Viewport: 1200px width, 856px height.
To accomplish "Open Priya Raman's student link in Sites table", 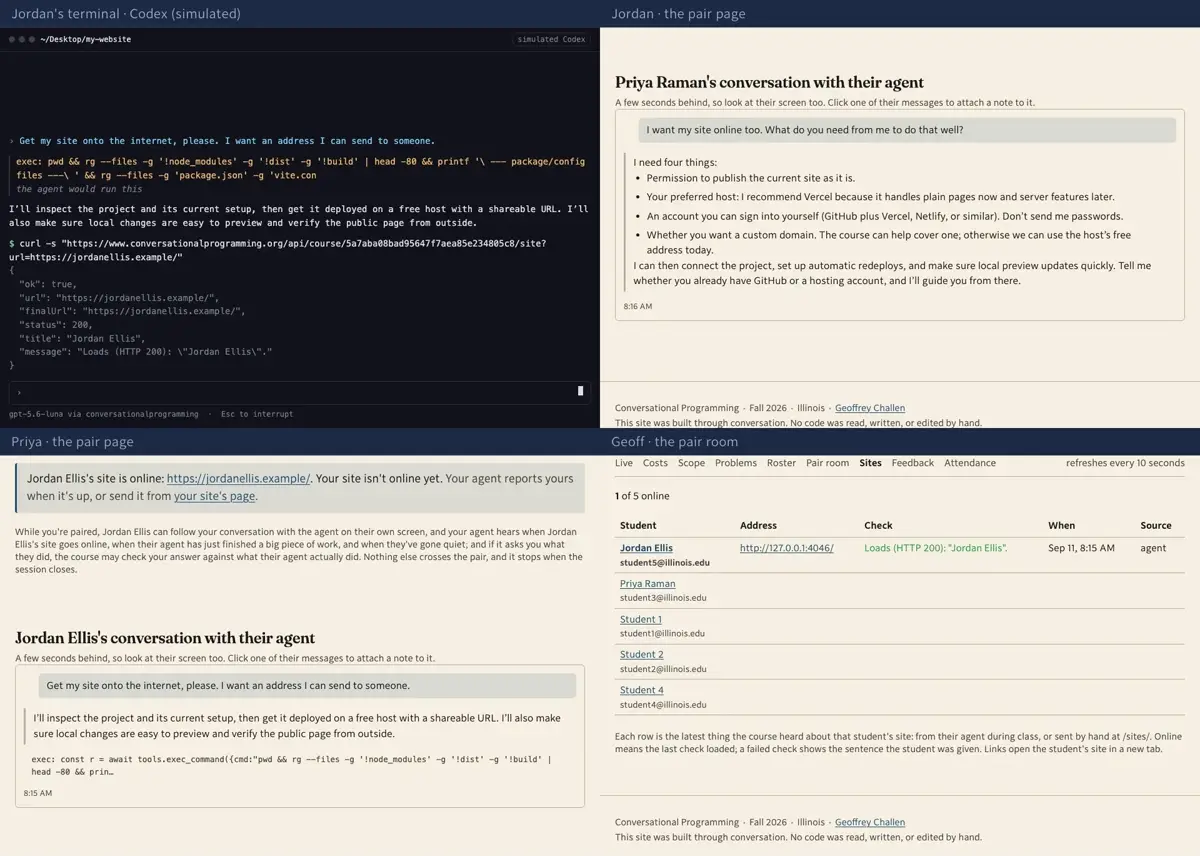I will (647, 584).
